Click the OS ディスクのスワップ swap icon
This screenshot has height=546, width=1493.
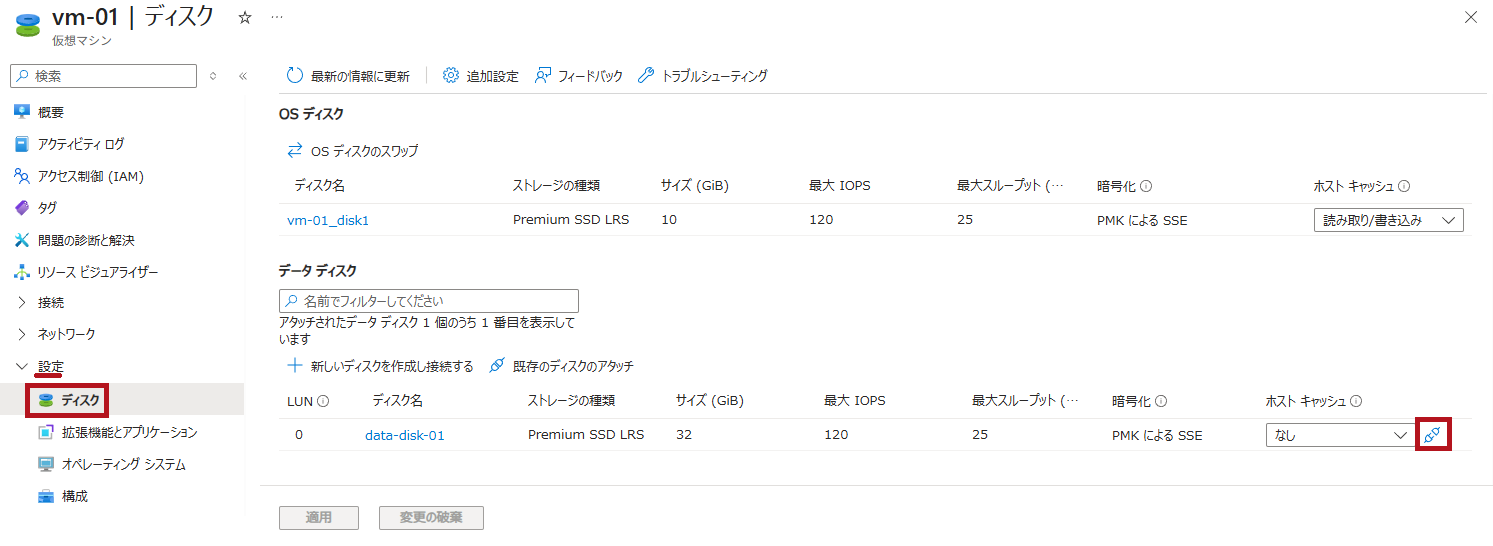tap(295, 151)
